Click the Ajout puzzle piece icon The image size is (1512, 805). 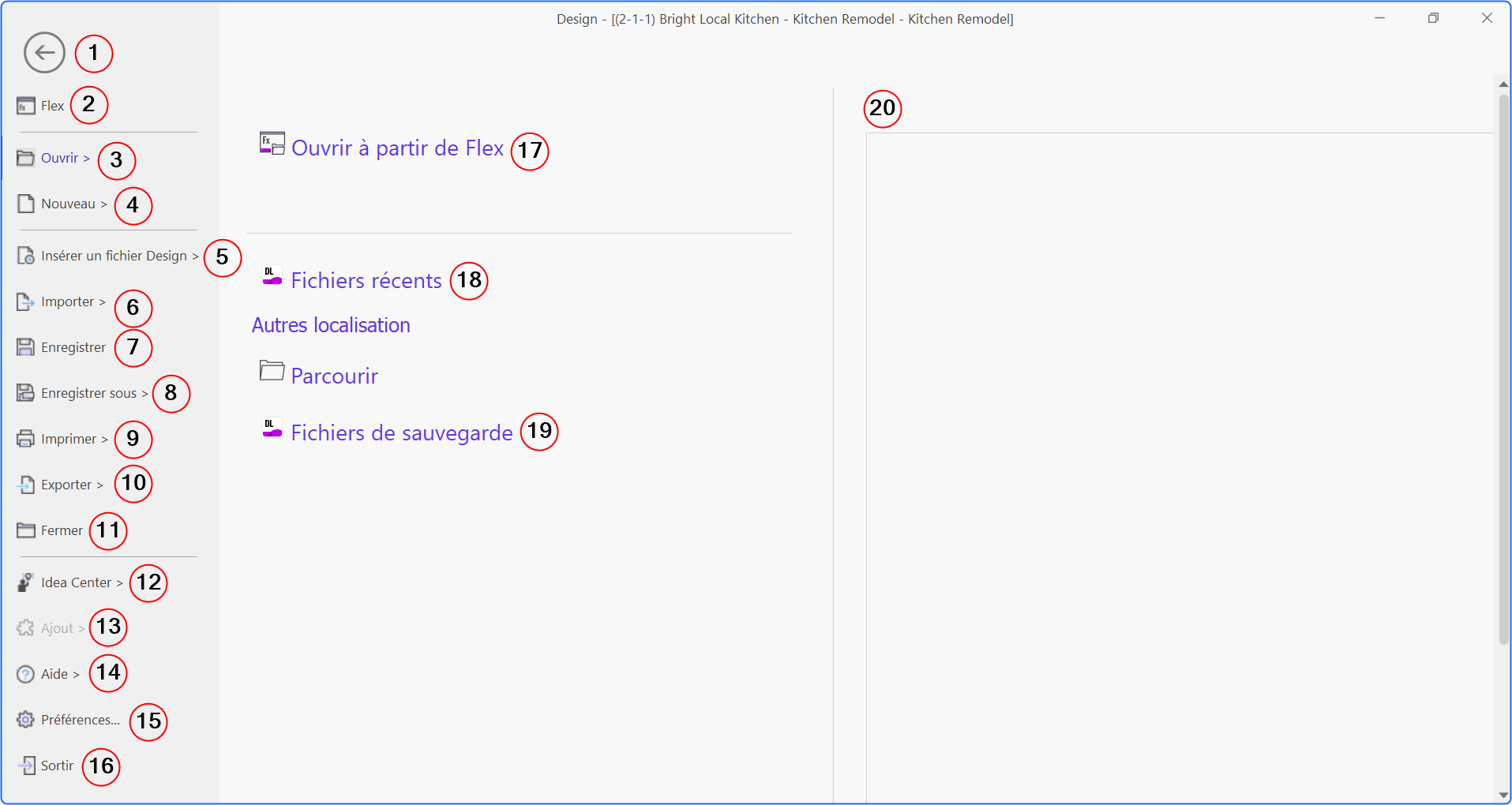click(26, 628)
